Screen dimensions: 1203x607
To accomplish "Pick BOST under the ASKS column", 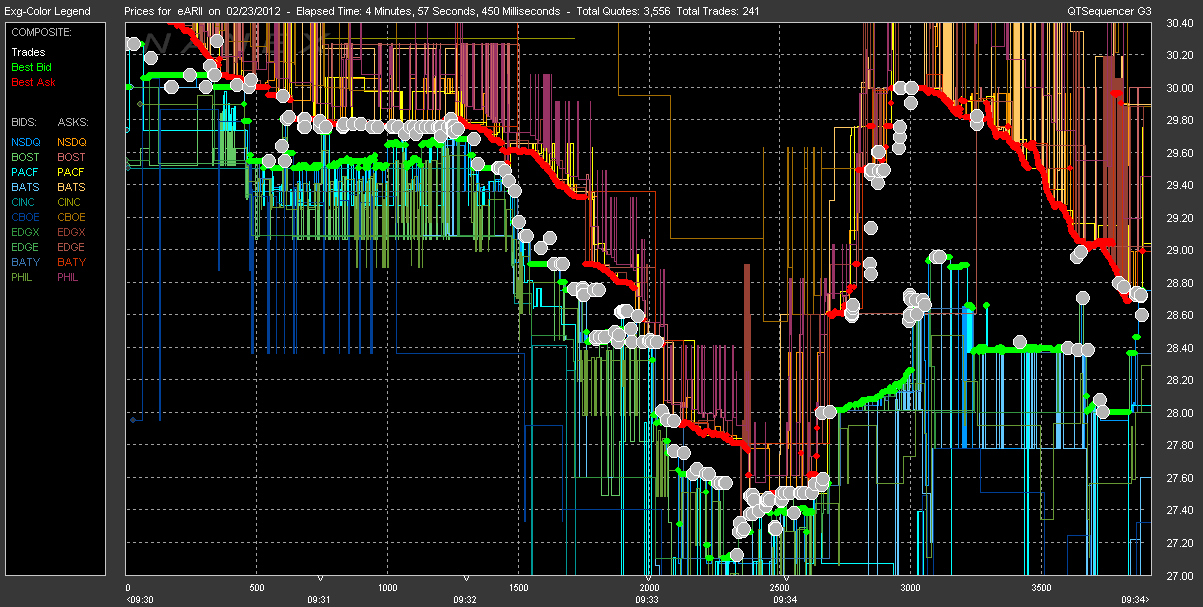I will (x=72, y=157).
